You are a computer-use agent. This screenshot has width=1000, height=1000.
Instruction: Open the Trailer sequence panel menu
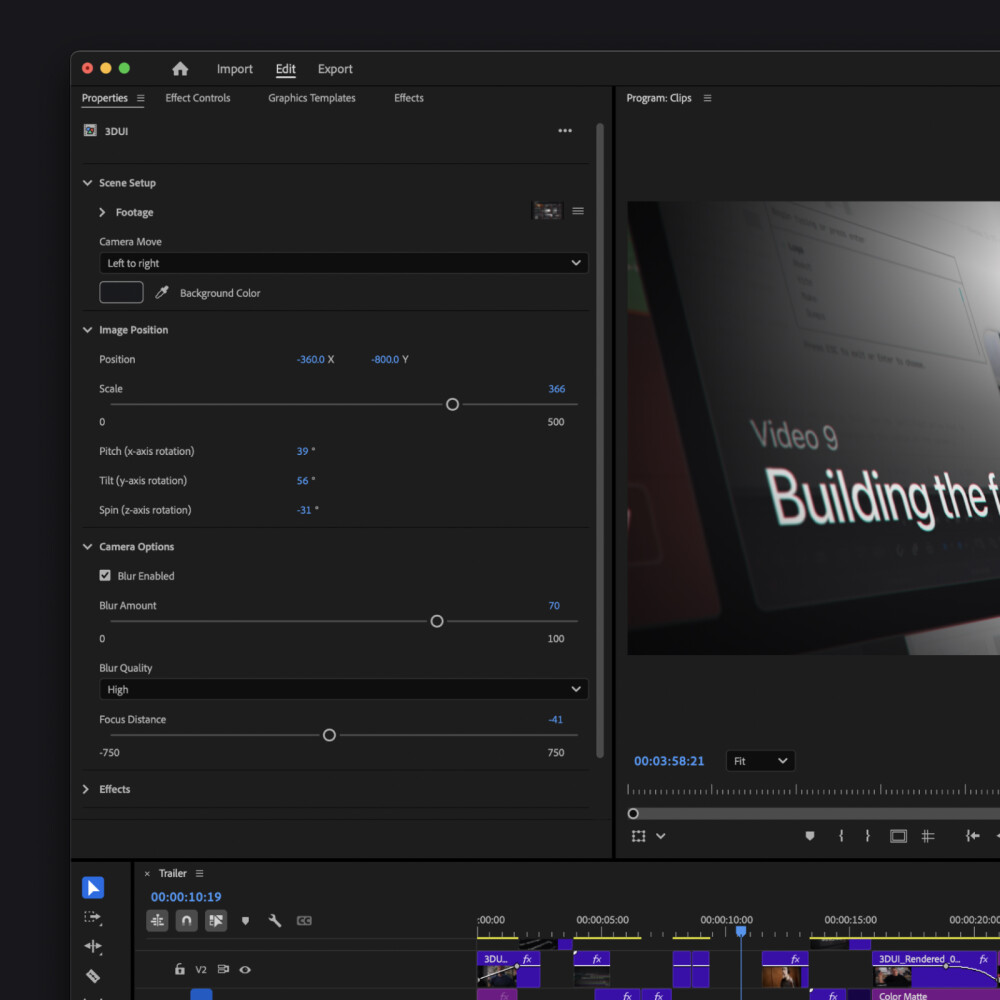click(x=199, y=873)
